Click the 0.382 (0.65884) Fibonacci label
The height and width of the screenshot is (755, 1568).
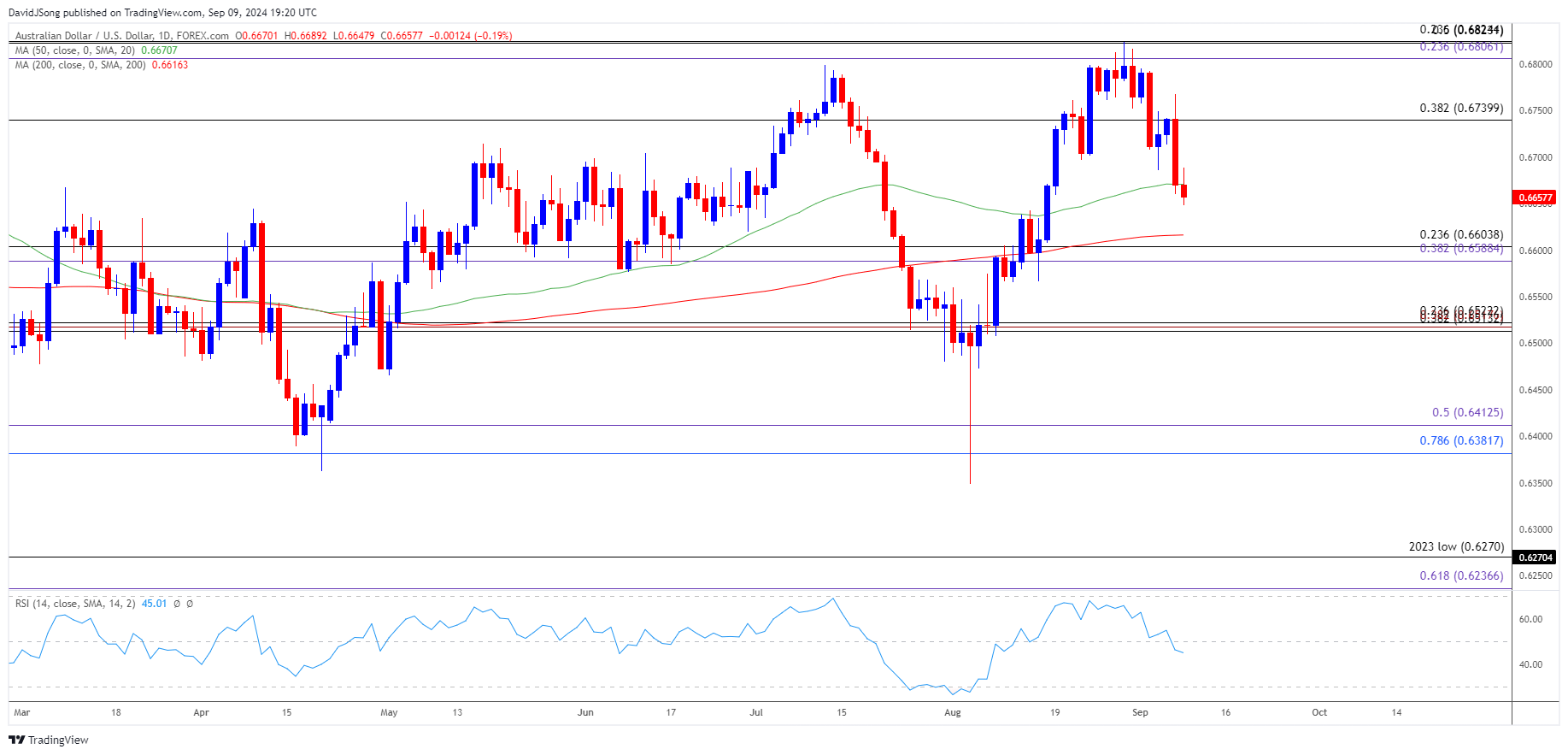(1461, 249)
